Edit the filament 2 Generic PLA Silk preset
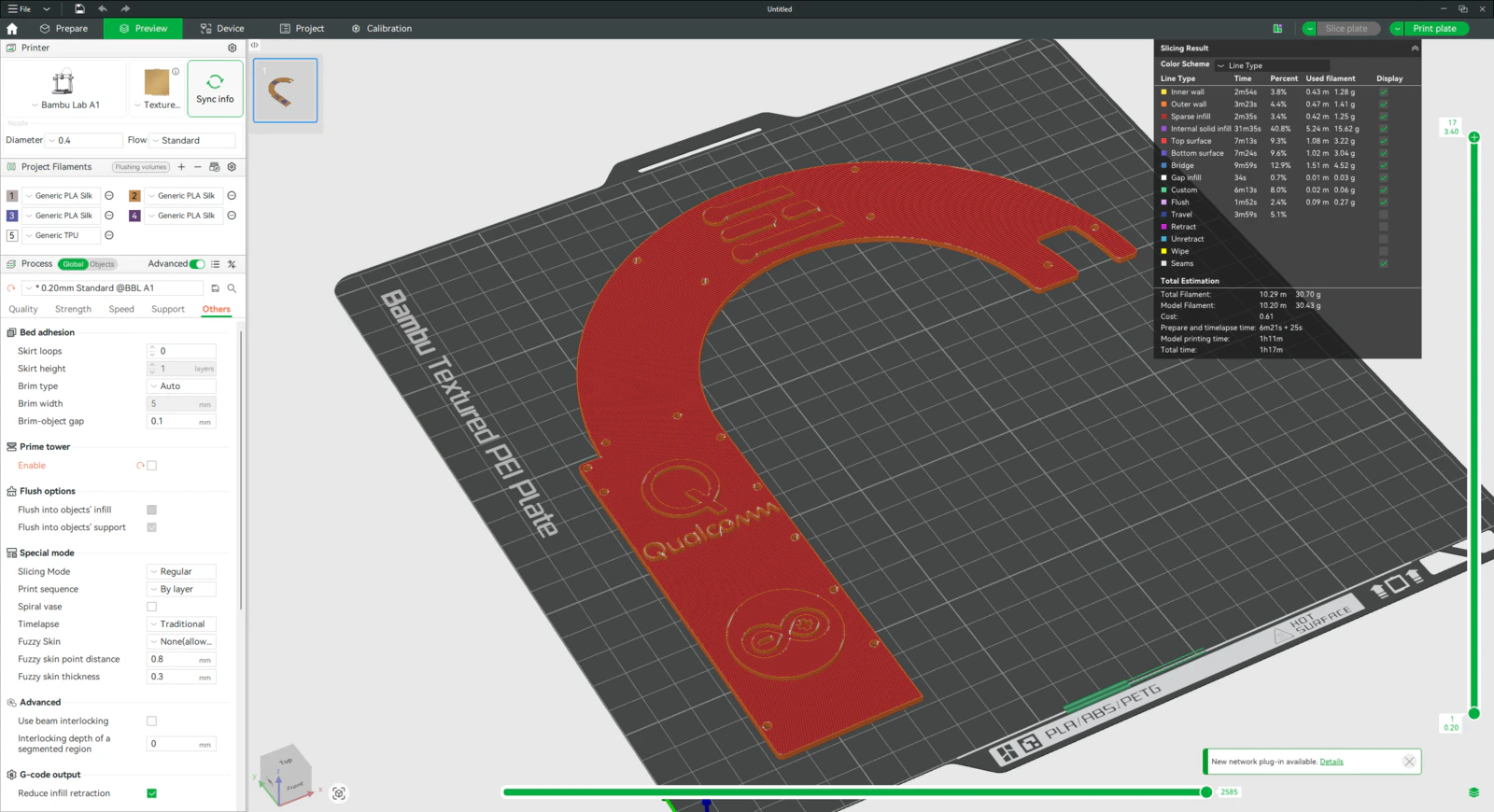The height and width of the screenshot is (812, 1494). [x=232, y=196]
